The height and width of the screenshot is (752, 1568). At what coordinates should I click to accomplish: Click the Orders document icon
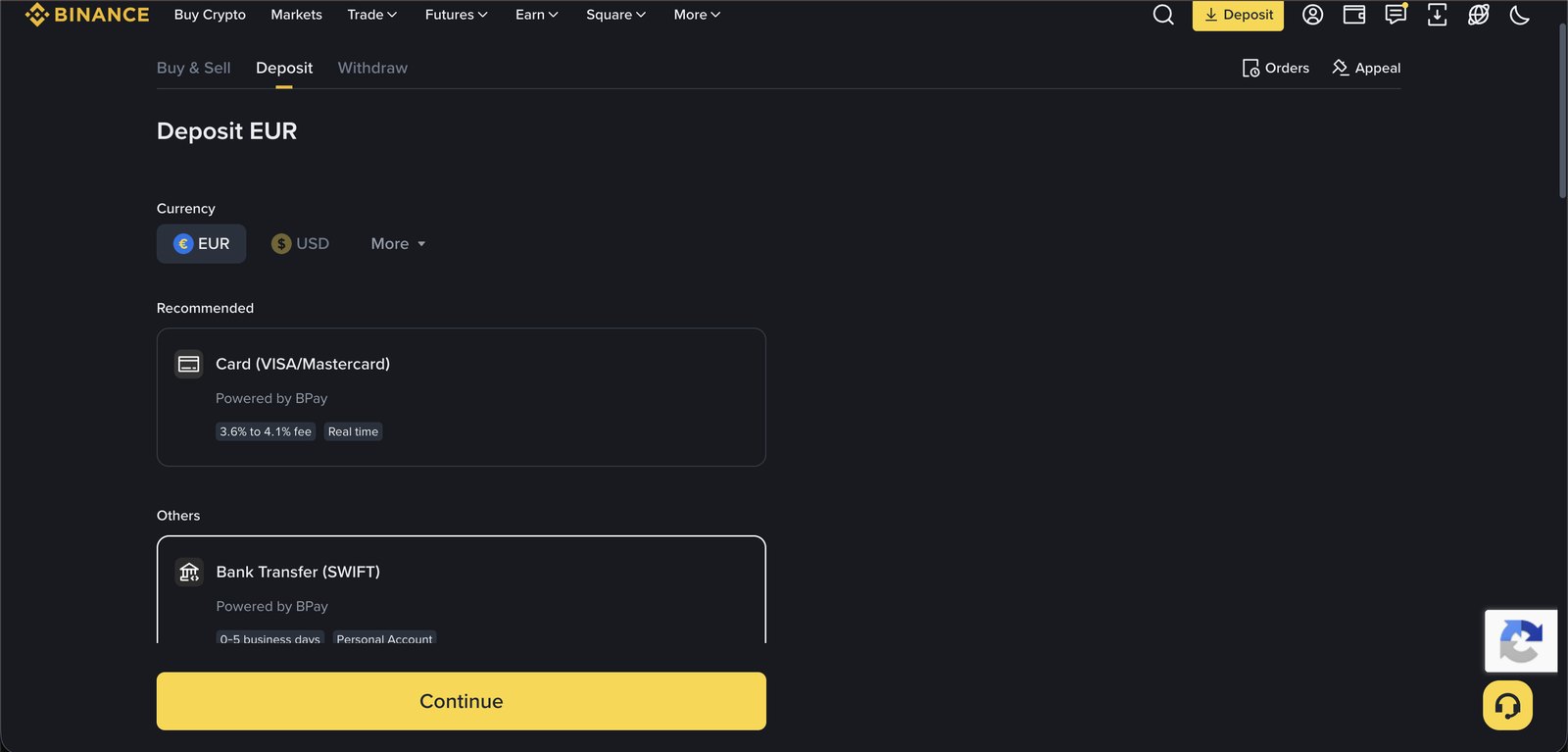click(1250, 68)
